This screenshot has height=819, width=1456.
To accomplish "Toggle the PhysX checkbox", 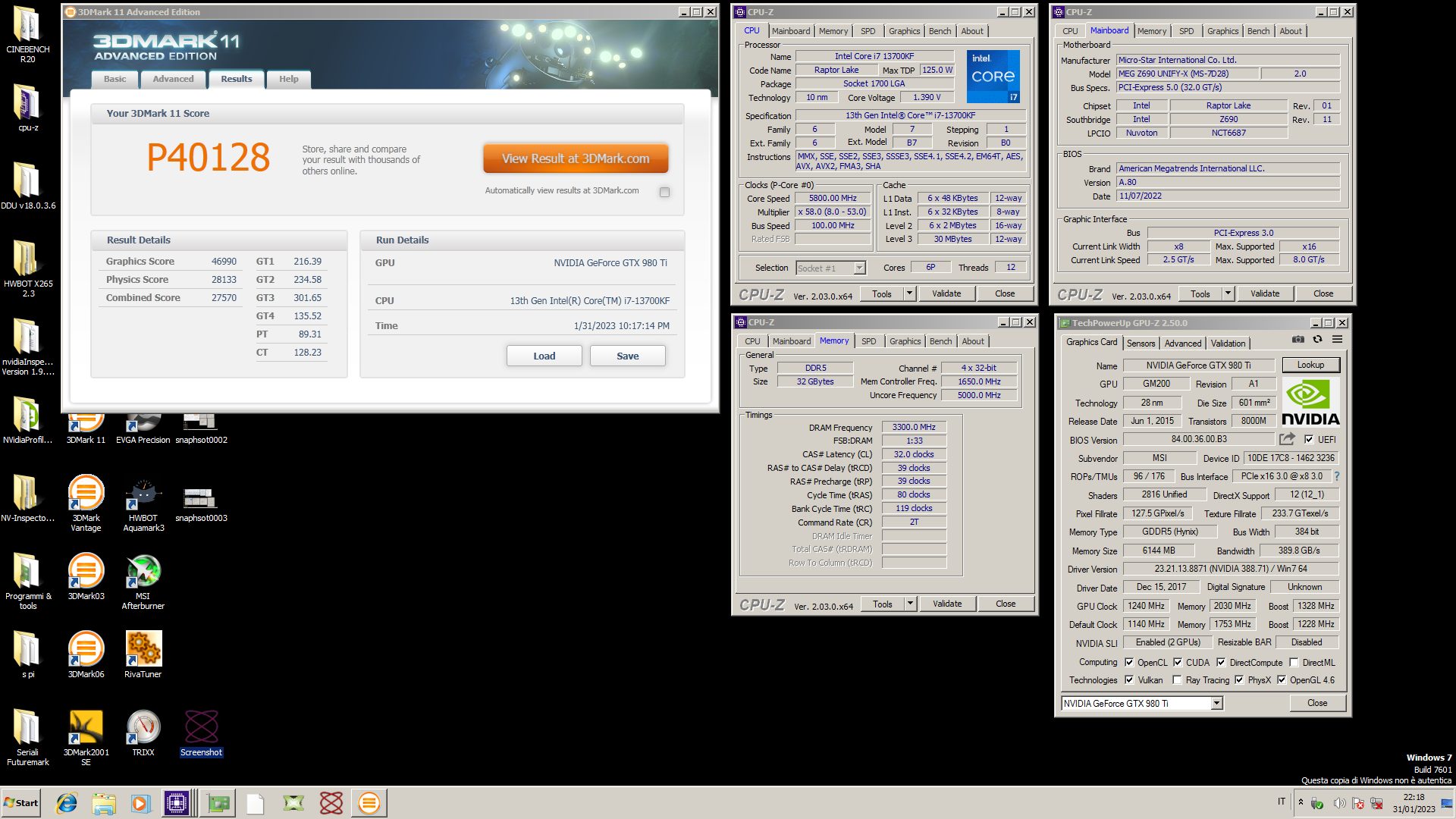I will point(1239,679).
